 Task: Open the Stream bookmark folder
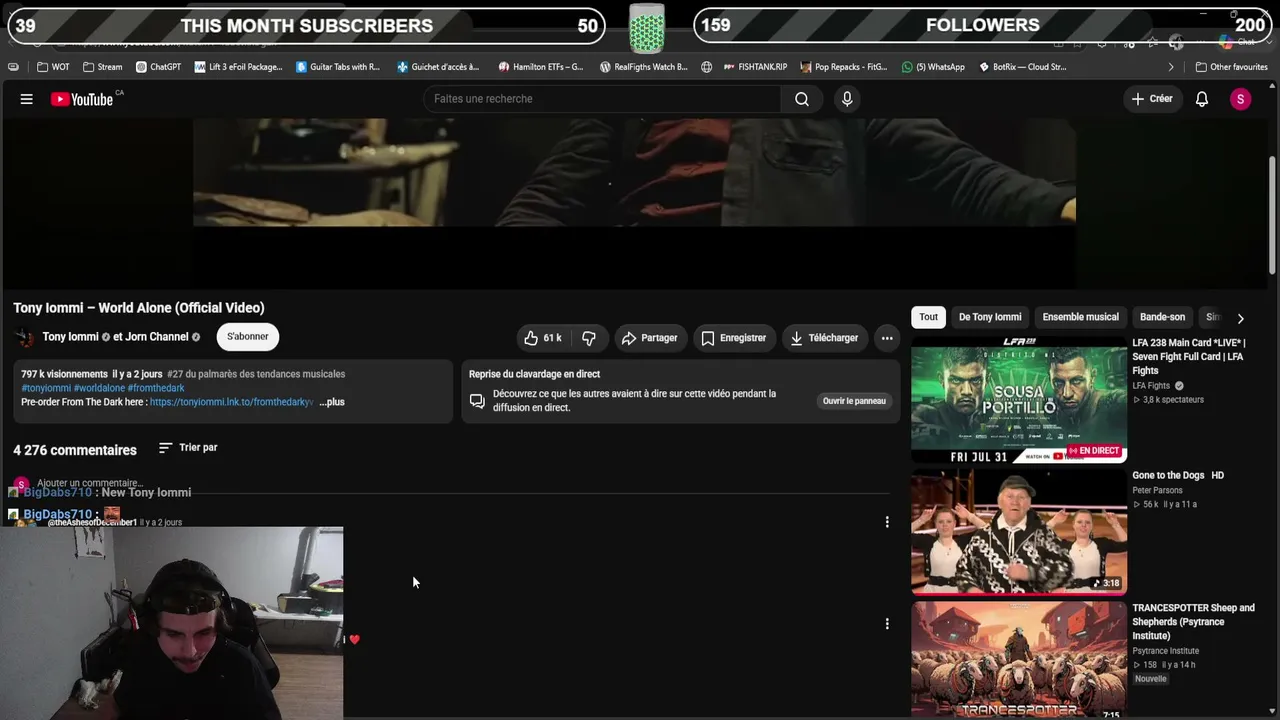pos(102,67)
